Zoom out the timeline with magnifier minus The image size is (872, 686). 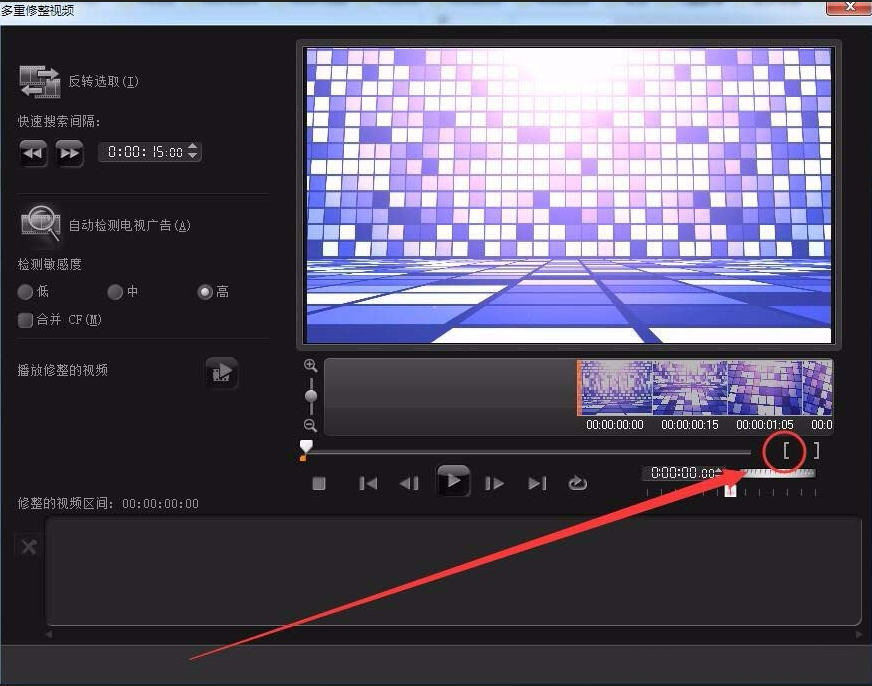click(311, 425)
